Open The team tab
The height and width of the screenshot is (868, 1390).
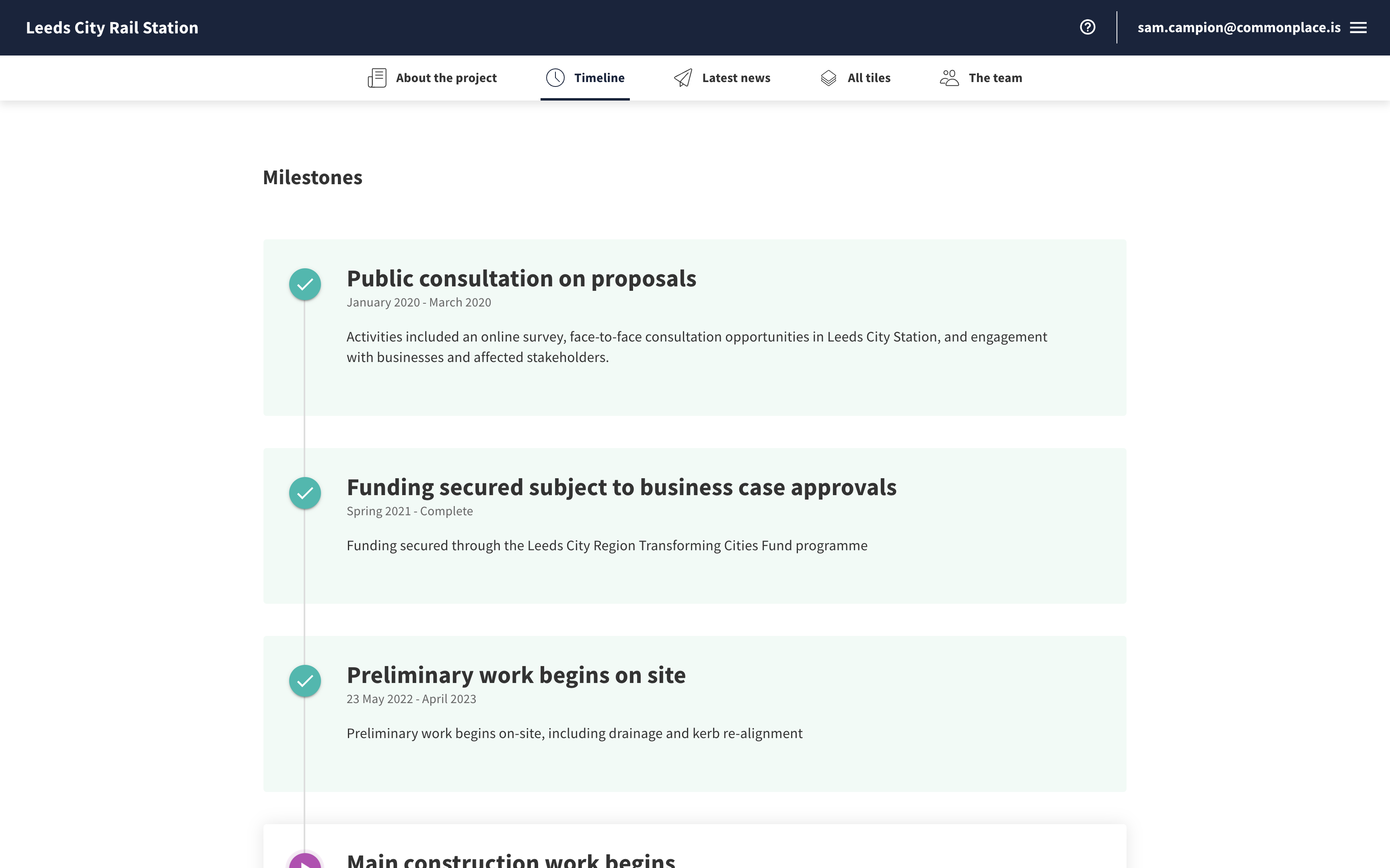click(x=995, y=78)
